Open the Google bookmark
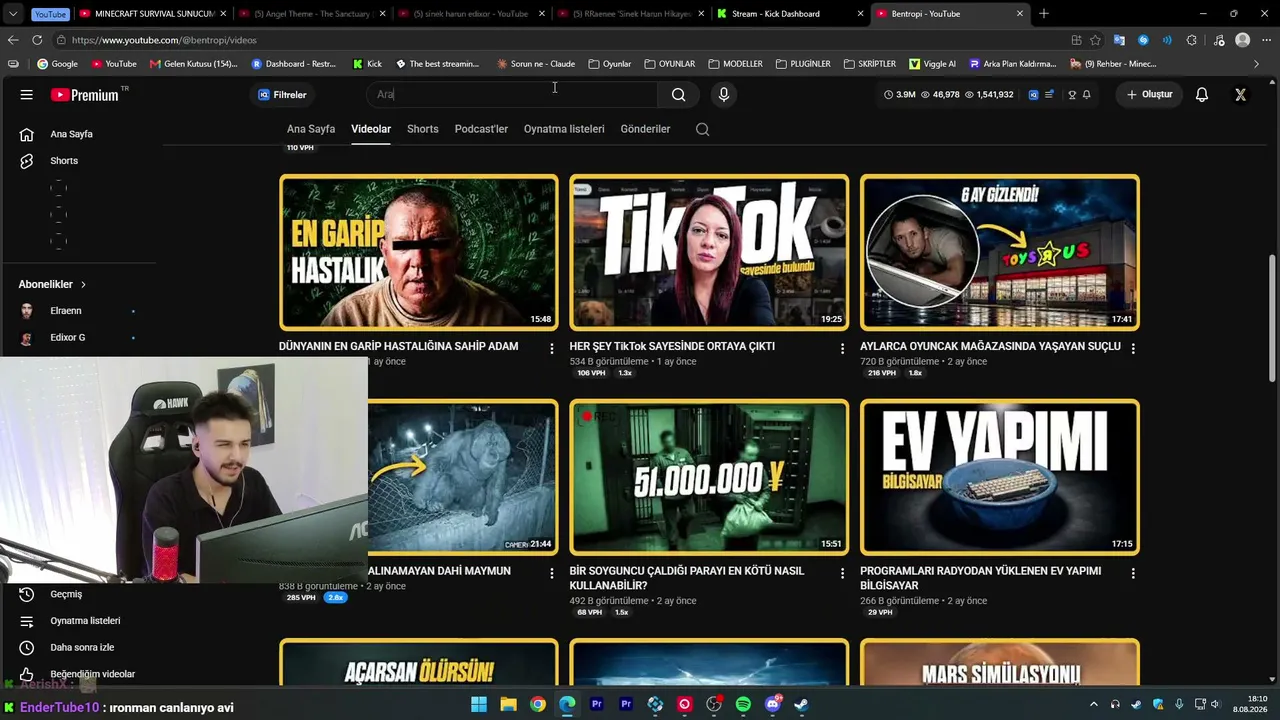Viewport: 1280px width, 720px height. tap(57, 64)
